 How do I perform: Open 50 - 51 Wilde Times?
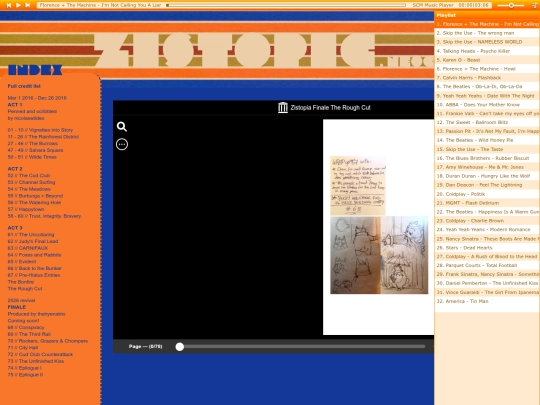(x=32, y=157)
